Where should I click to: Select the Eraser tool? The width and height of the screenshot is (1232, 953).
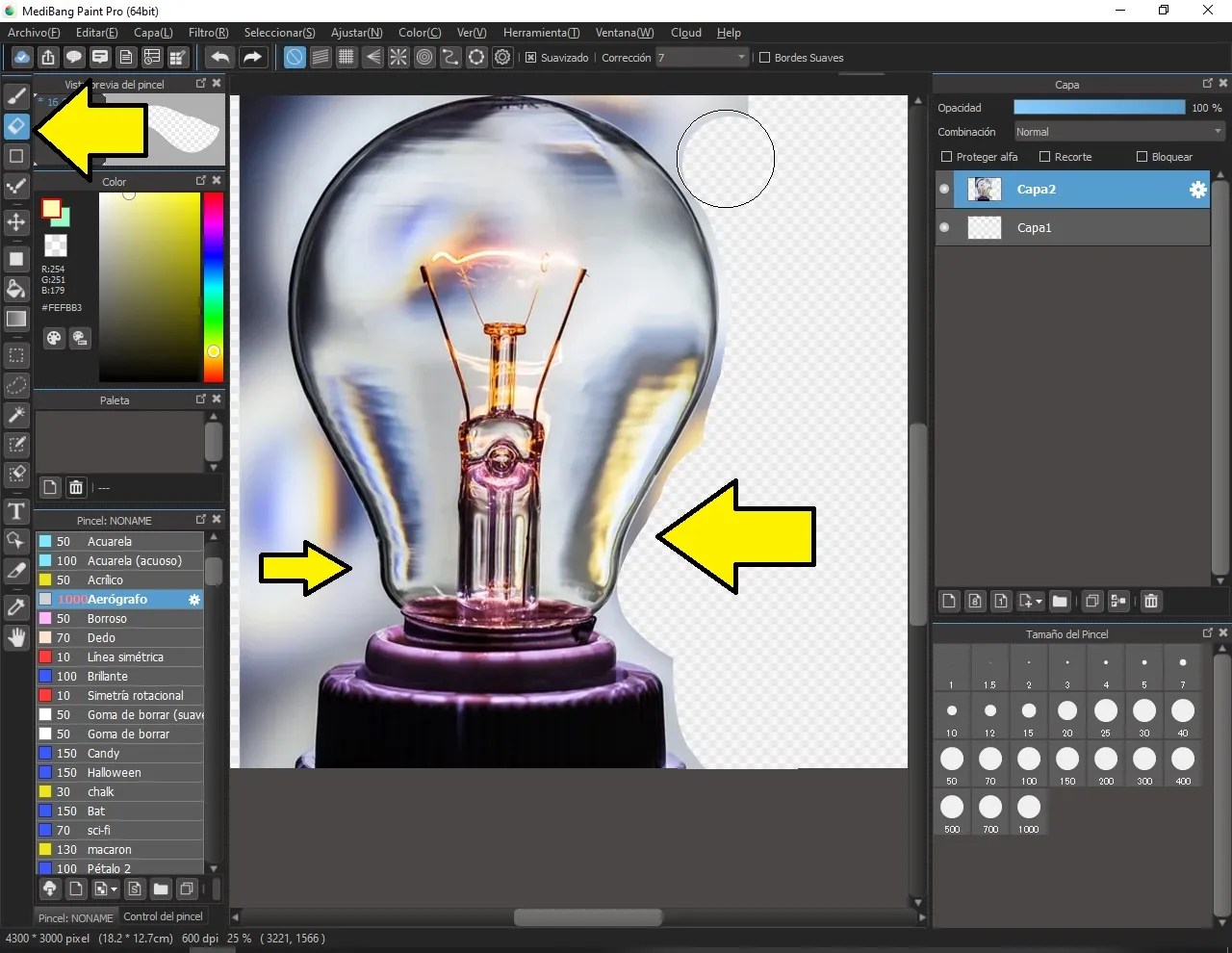[16, 126]
